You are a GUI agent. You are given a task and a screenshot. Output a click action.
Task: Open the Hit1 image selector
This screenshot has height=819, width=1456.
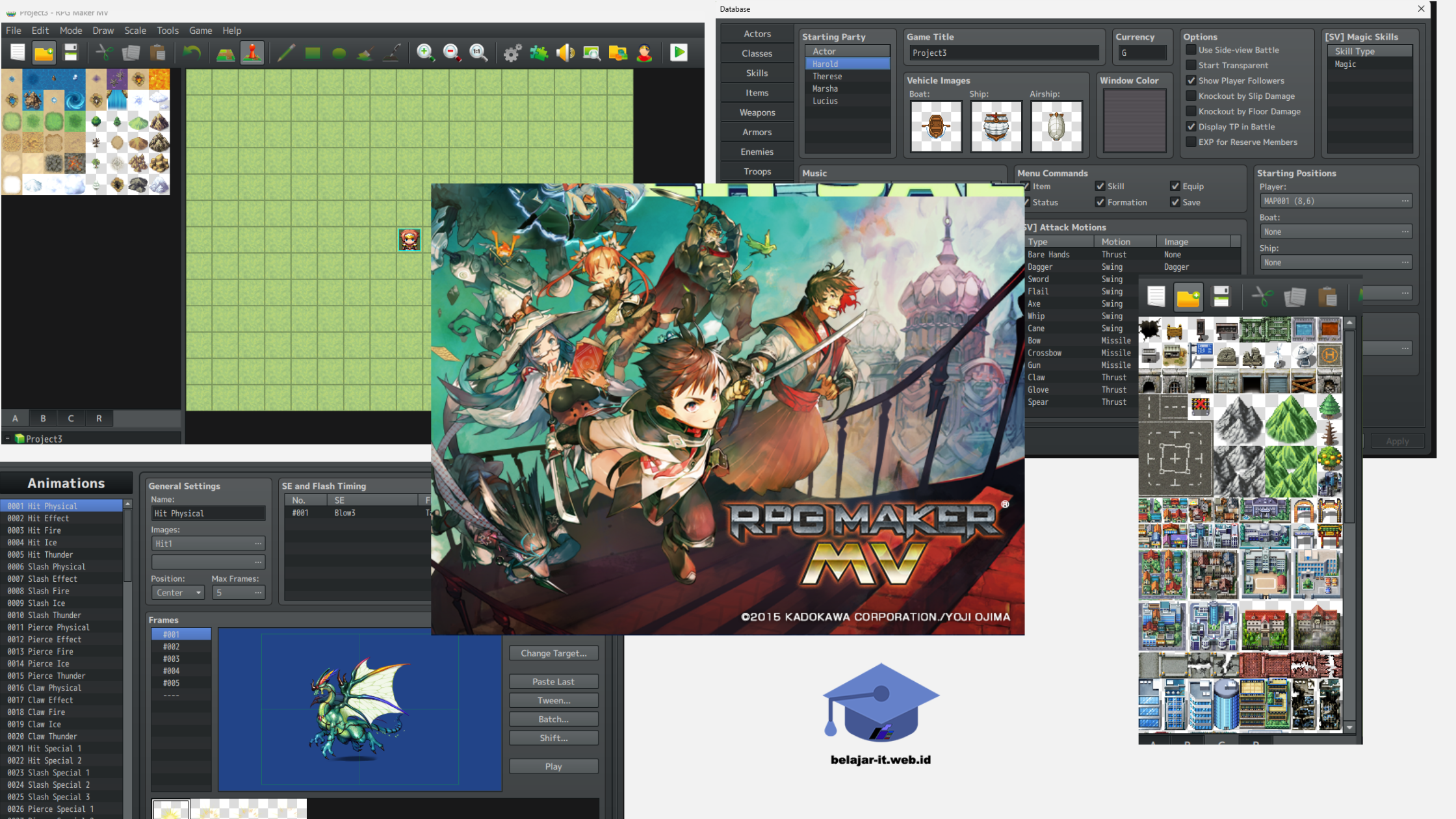(208, 543)
